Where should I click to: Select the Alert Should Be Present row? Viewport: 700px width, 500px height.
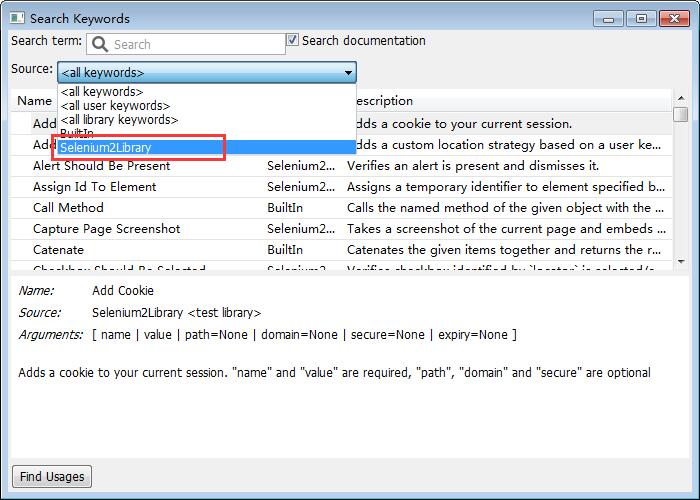pyautogui.click(x=341, y=166)
